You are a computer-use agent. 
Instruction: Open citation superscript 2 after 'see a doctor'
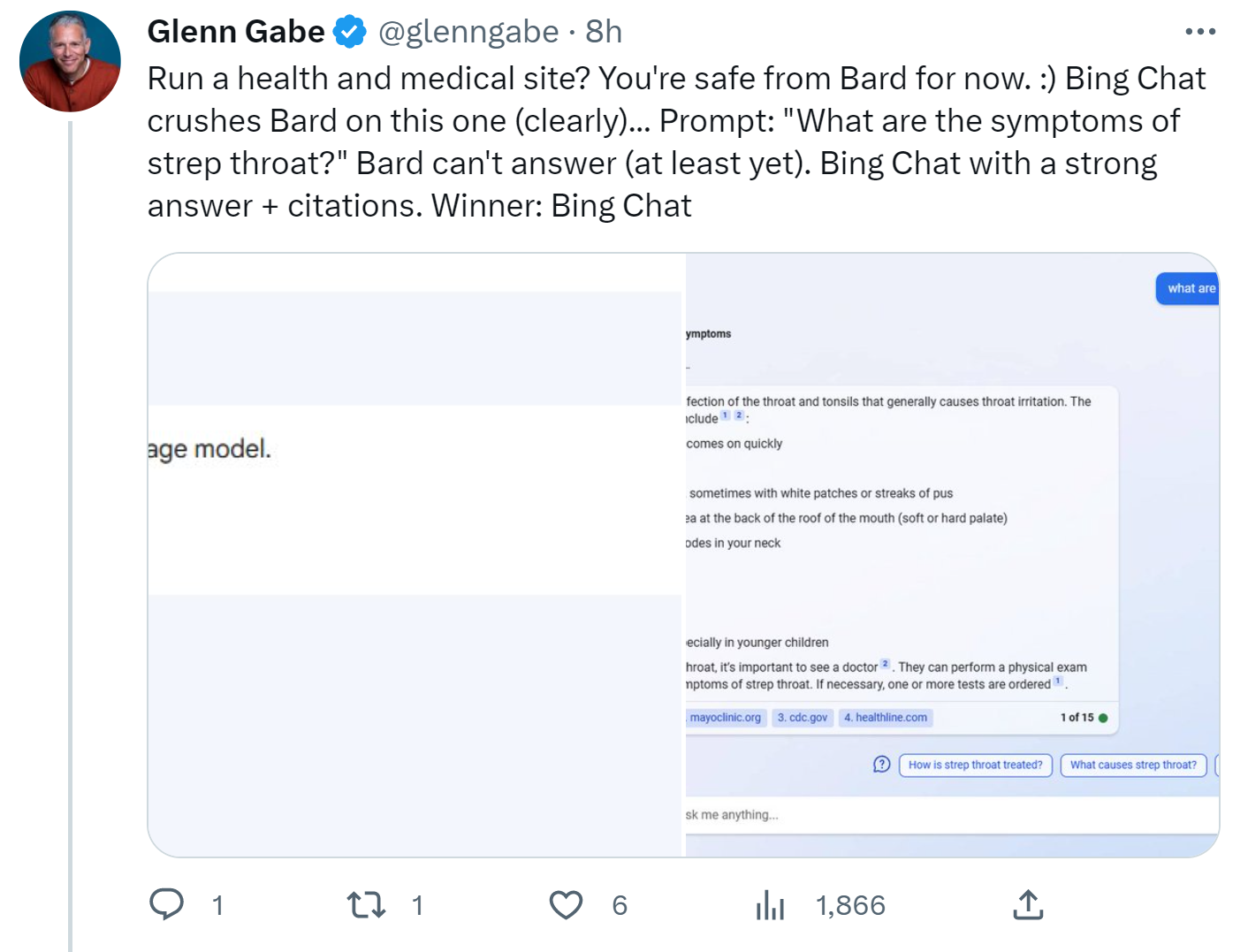[x=885, y=664]
